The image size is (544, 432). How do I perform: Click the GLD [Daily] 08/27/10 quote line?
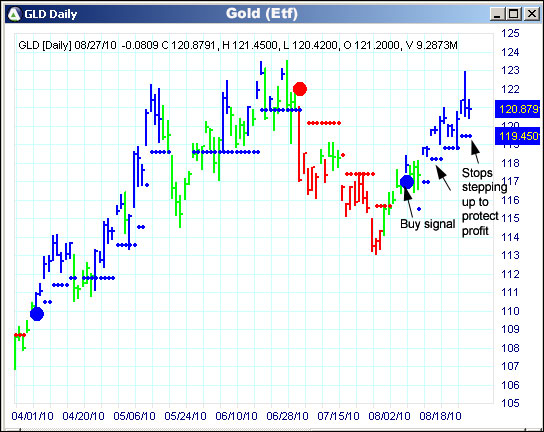(238, 45)
